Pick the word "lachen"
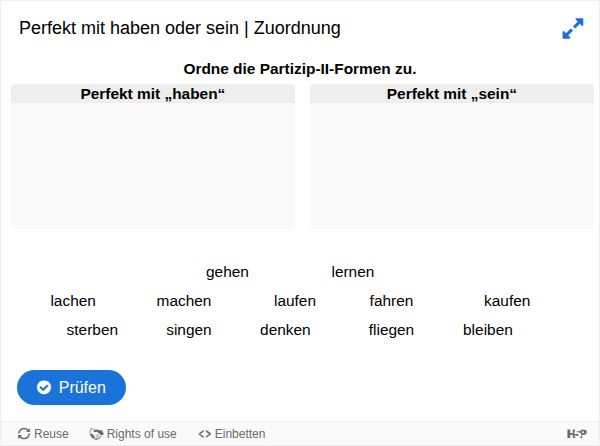Image resolution: width=600 pixels, height=446 pixels. point(73,301)
